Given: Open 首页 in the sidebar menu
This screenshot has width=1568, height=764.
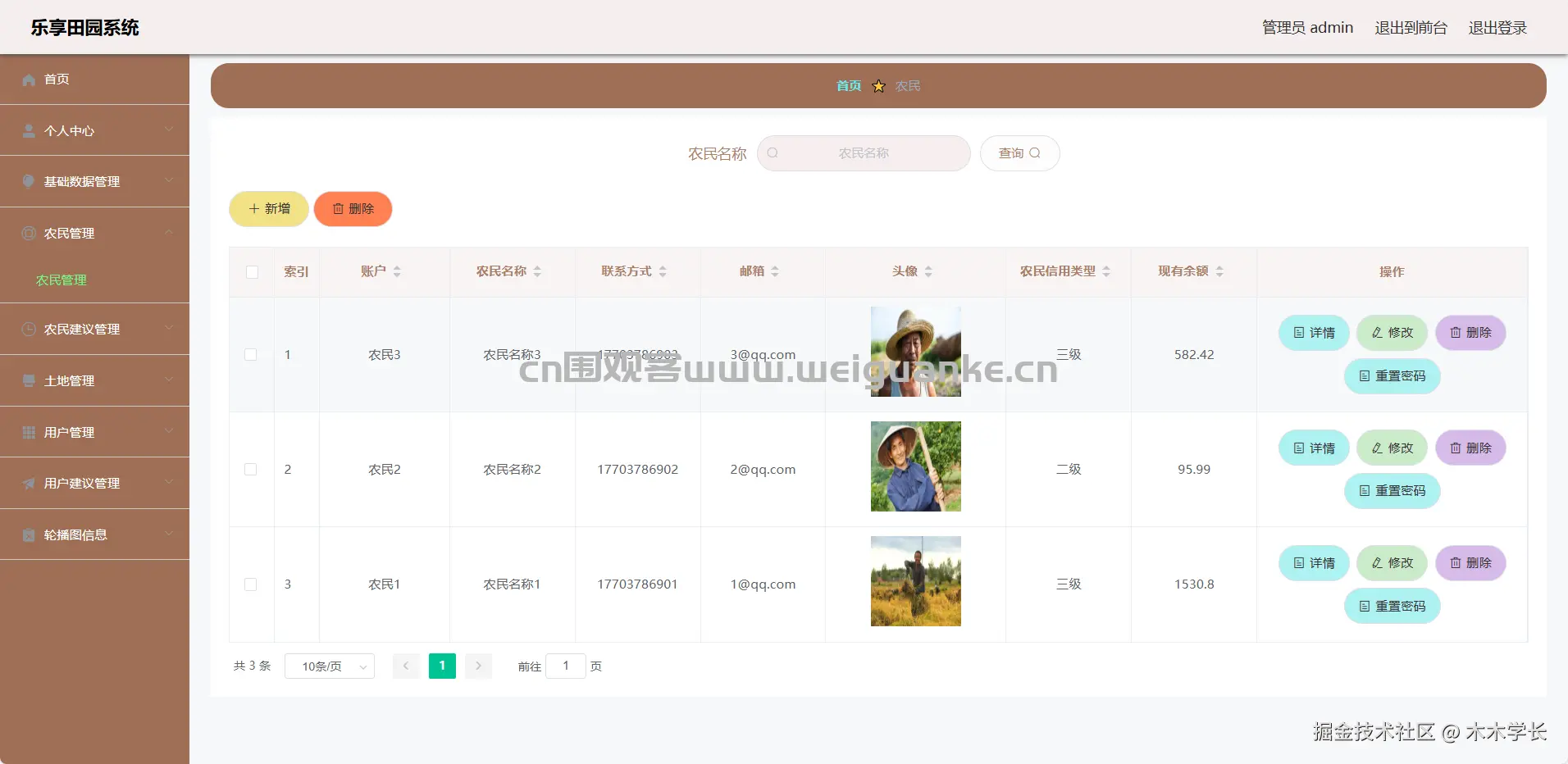Looking at the screenshot, I should point(94,80).
